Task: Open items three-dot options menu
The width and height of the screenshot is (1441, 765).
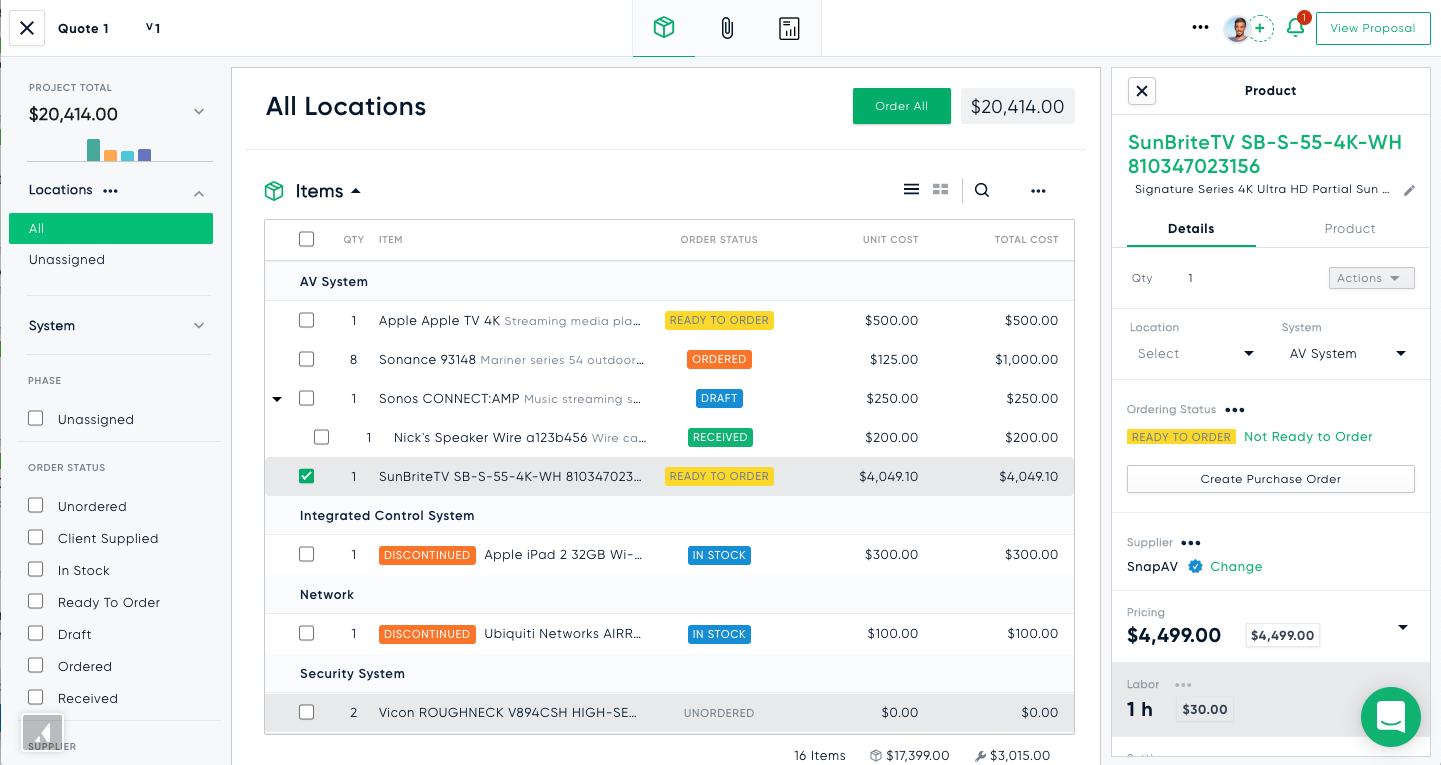Action: click(x=1038, y=191)
